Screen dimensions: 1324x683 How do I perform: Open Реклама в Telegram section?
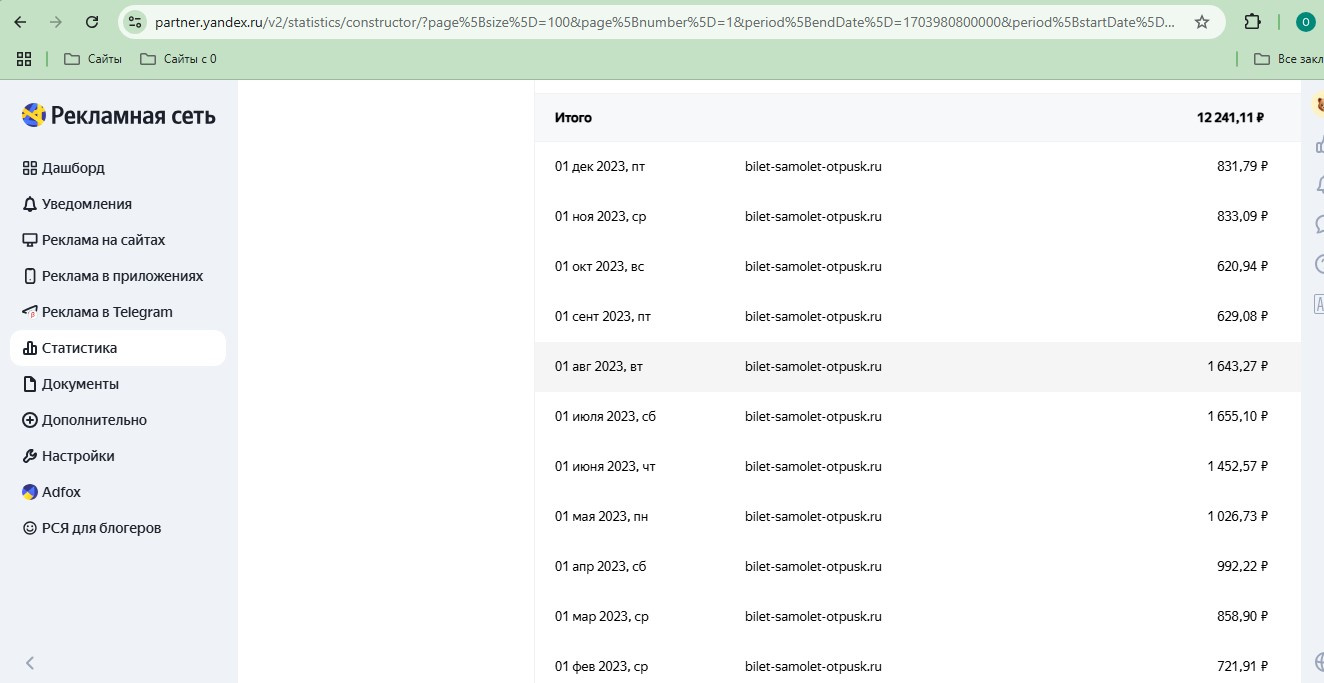(x=97, y=312)
